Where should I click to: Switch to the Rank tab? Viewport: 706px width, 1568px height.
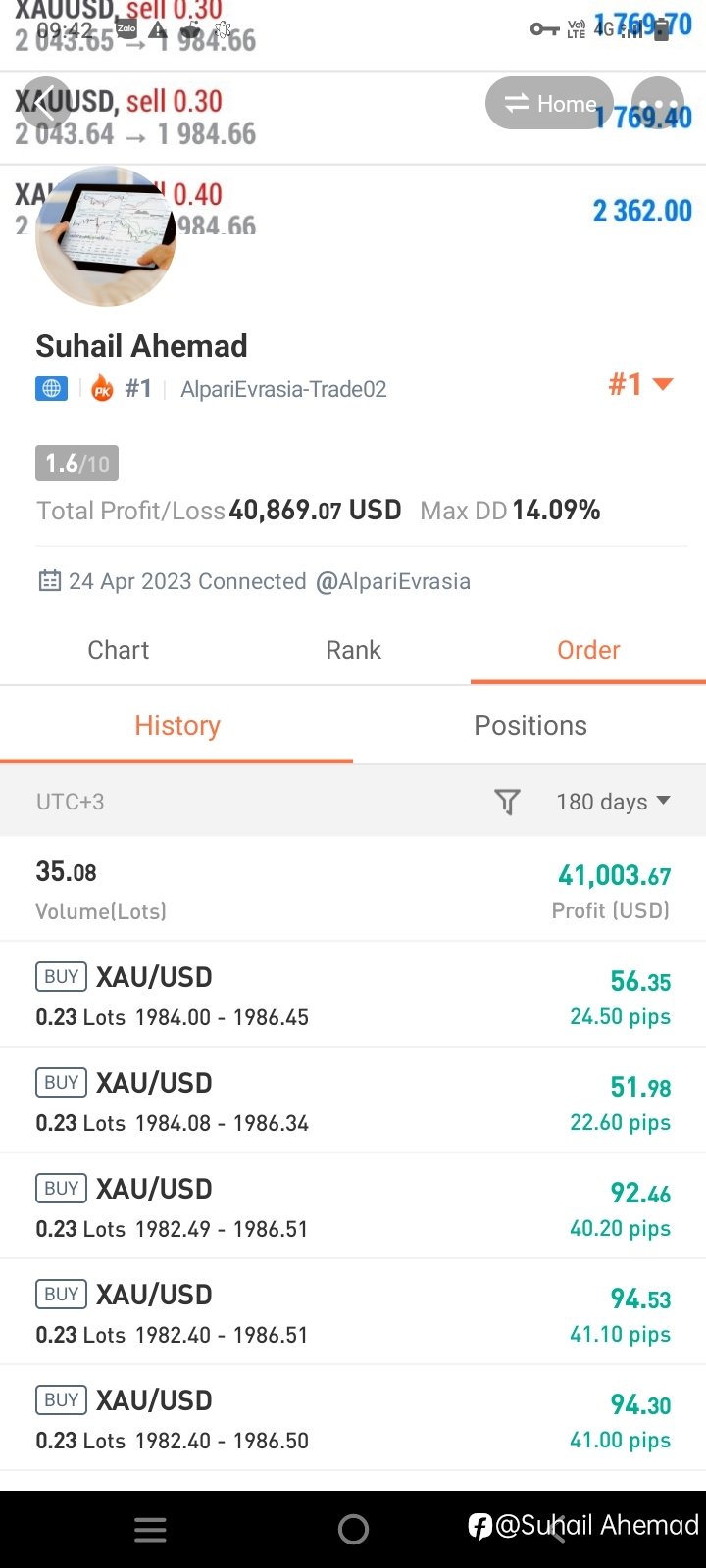(353, 650)
